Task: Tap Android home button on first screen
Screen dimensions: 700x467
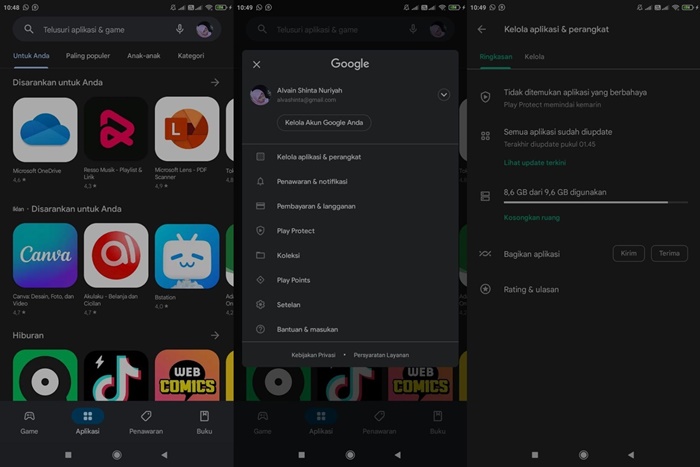Action: tap(117, 455)
